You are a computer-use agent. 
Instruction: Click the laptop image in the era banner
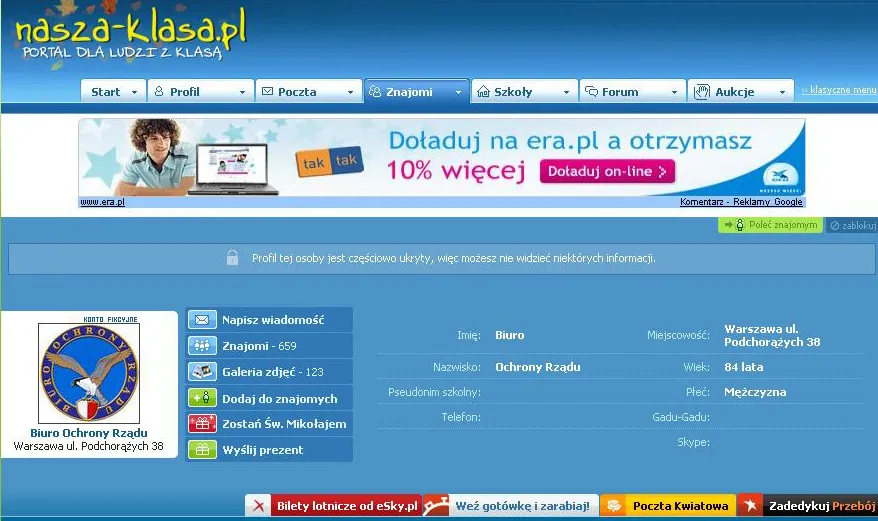tap(232, 169)
